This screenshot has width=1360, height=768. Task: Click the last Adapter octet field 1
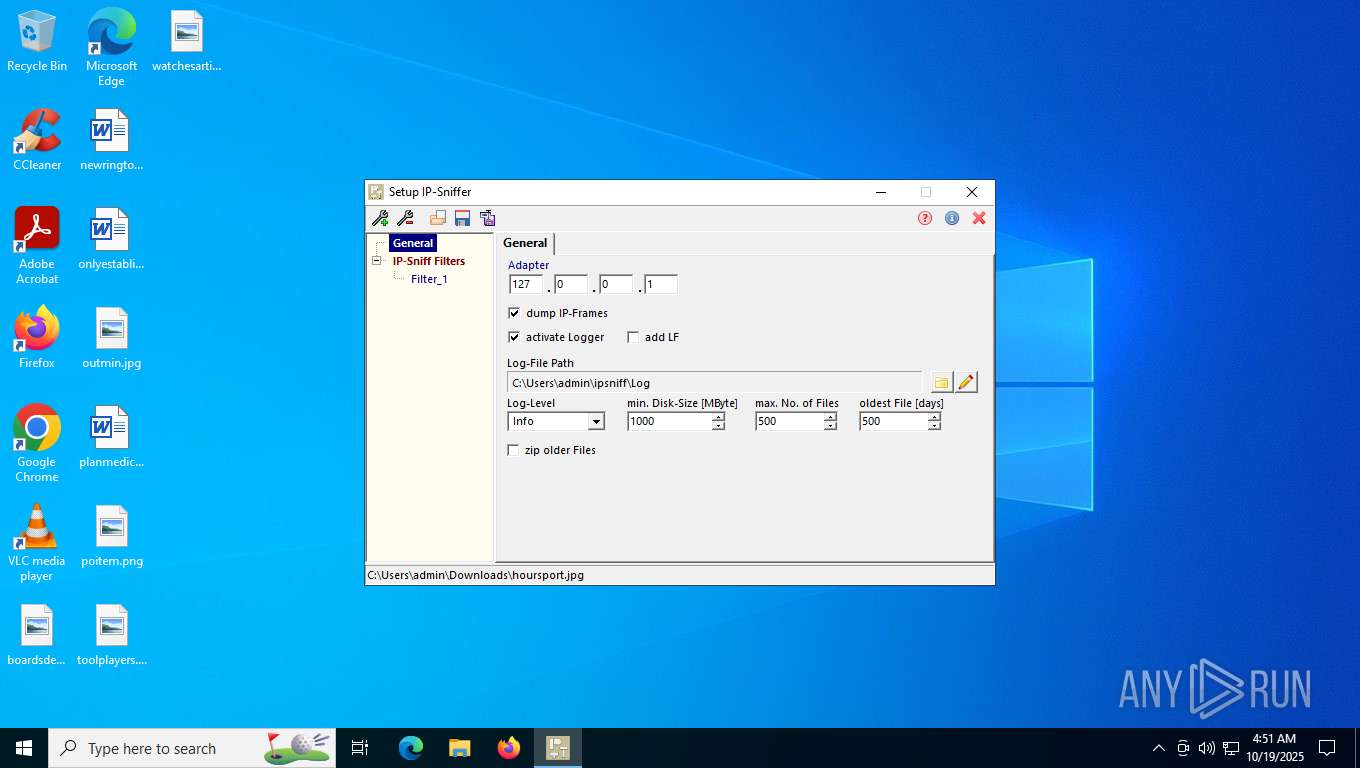coord(661,284)
